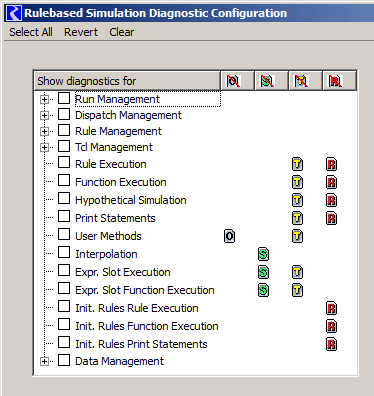Enable the Data Management checkbox
This screenshot has width=374, height=396.
[x=64, y=361]
